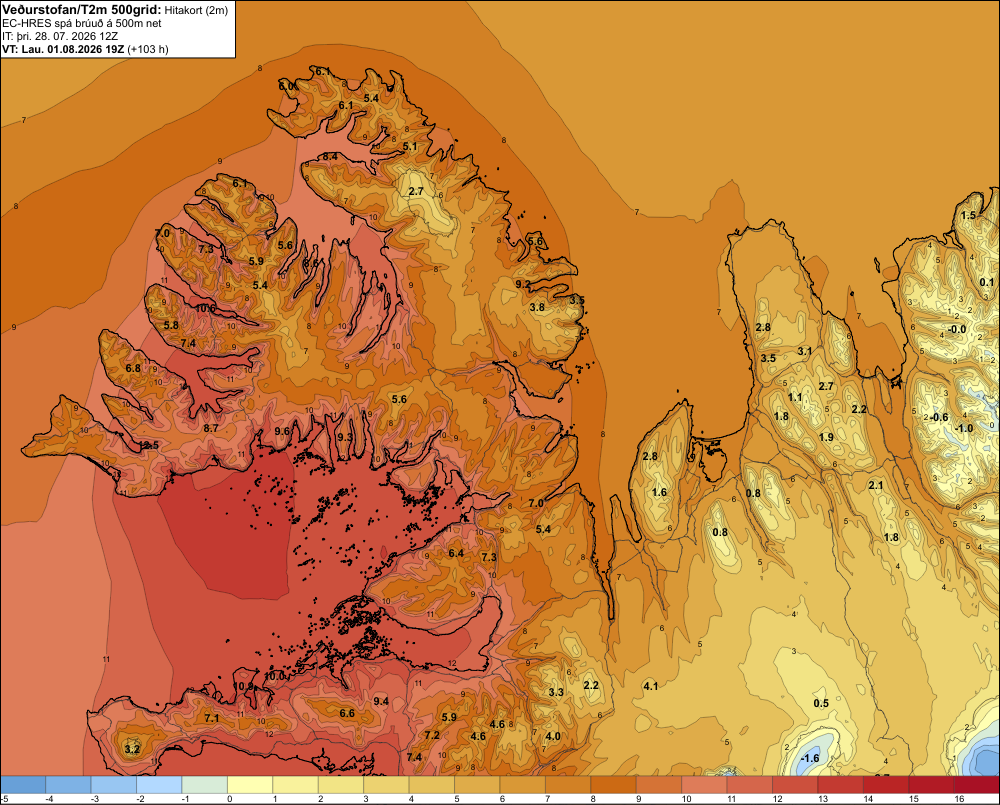Image resolution: width=1000 pixels, height=805 pixels.
Task: Click the 0.5 temperature value
Action: pos(821,703)
